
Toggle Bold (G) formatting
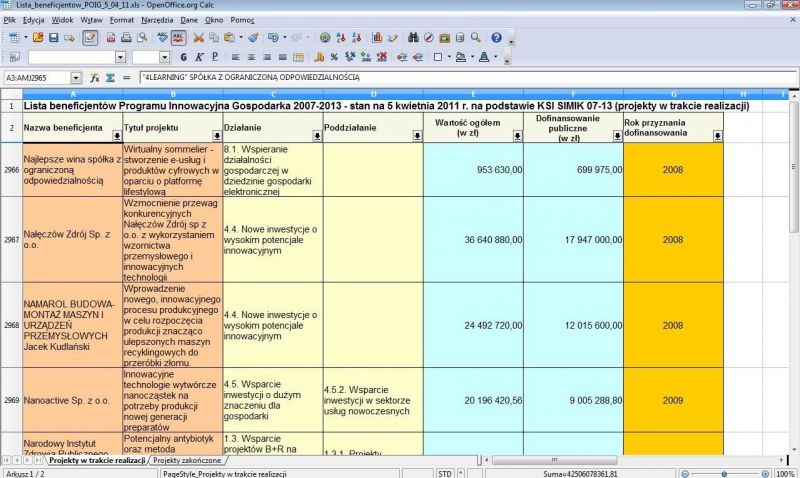183,57
